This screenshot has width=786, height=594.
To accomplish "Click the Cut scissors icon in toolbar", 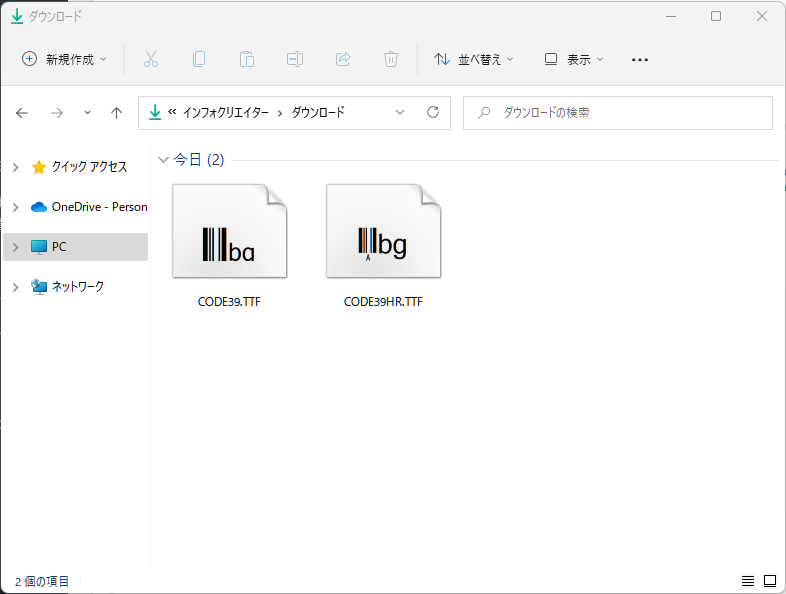I will (x=151, y=59).
